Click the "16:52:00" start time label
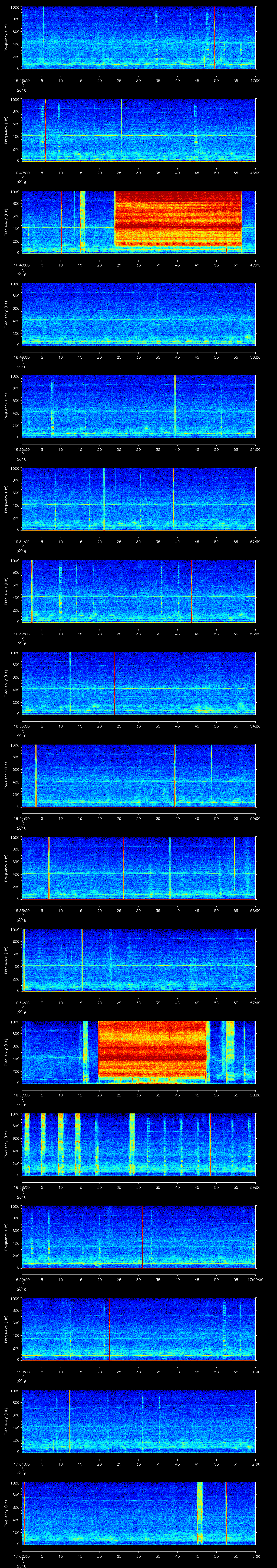The width and height of the screenshot is (277, 1568). tap(22, 634)
